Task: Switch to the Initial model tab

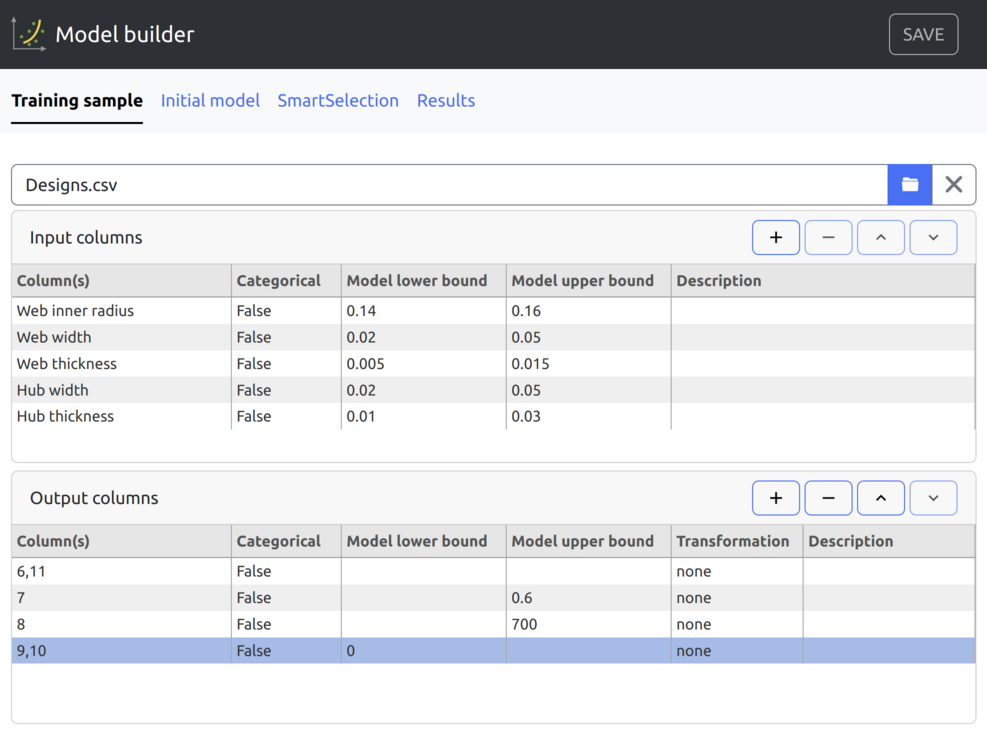Action: tap(210, 101)
